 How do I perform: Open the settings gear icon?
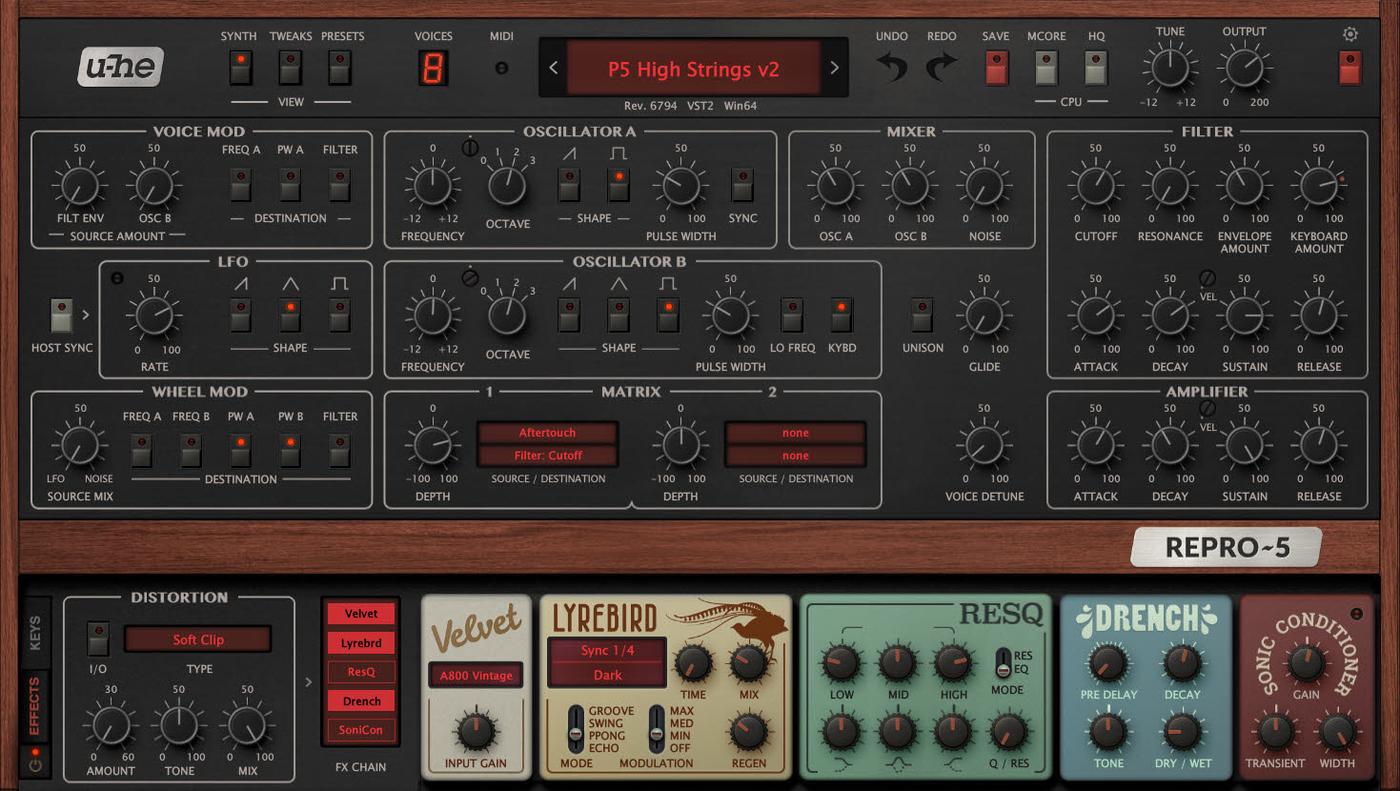tap(1350, 34)
